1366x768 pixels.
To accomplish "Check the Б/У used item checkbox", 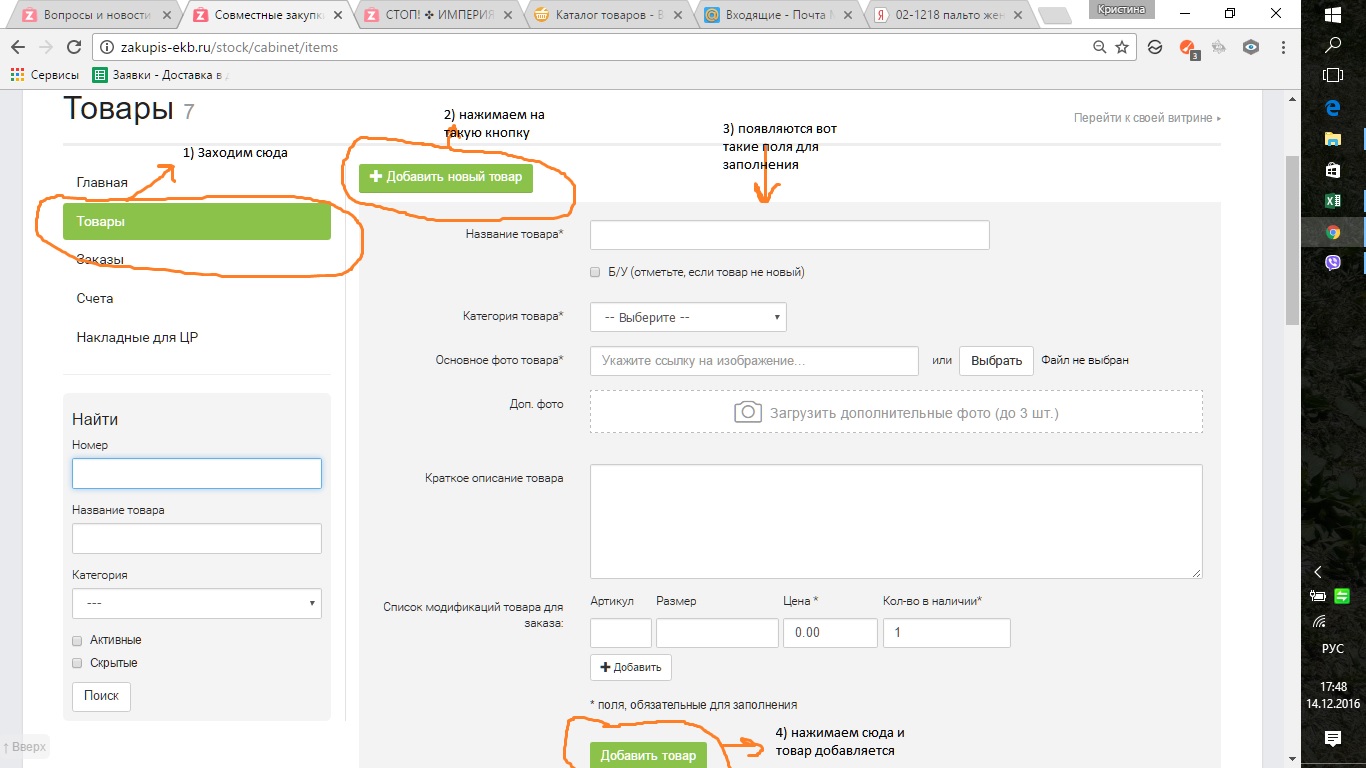I will tap(596, 272).
